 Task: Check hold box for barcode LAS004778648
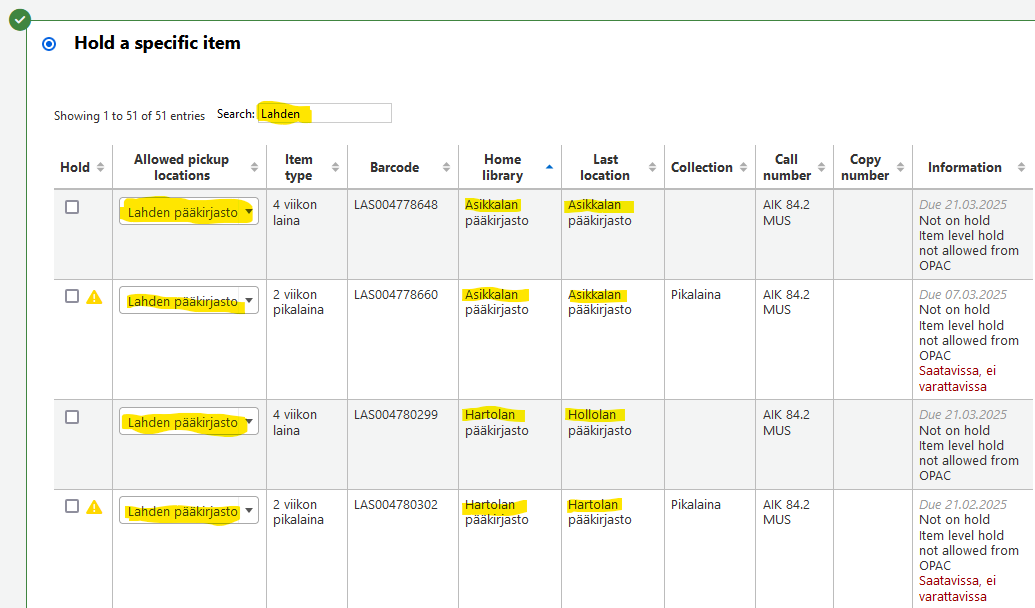(72, 207)
